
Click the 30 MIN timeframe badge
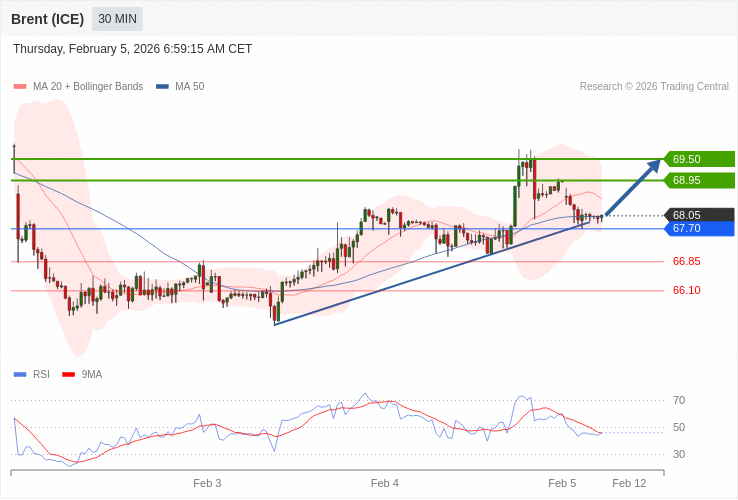[117, 19]
